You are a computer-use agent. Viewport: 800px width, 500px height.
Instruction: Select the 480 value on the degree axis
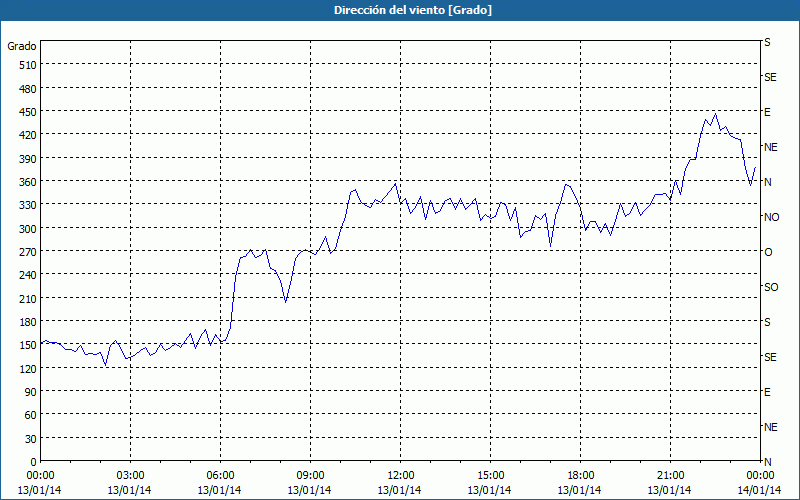point(28,89)
